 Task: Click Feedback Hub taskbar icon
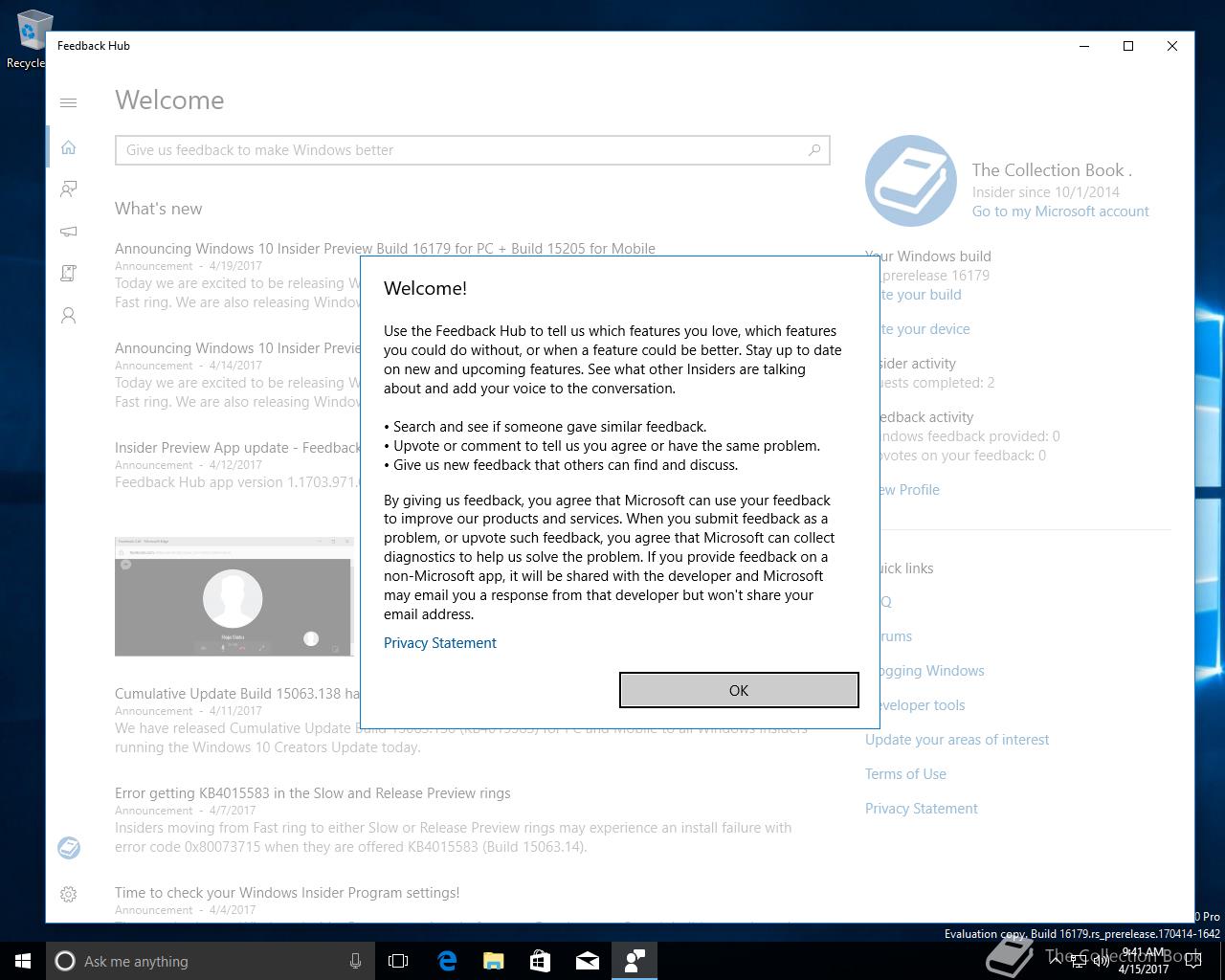(x=634, y=961)
